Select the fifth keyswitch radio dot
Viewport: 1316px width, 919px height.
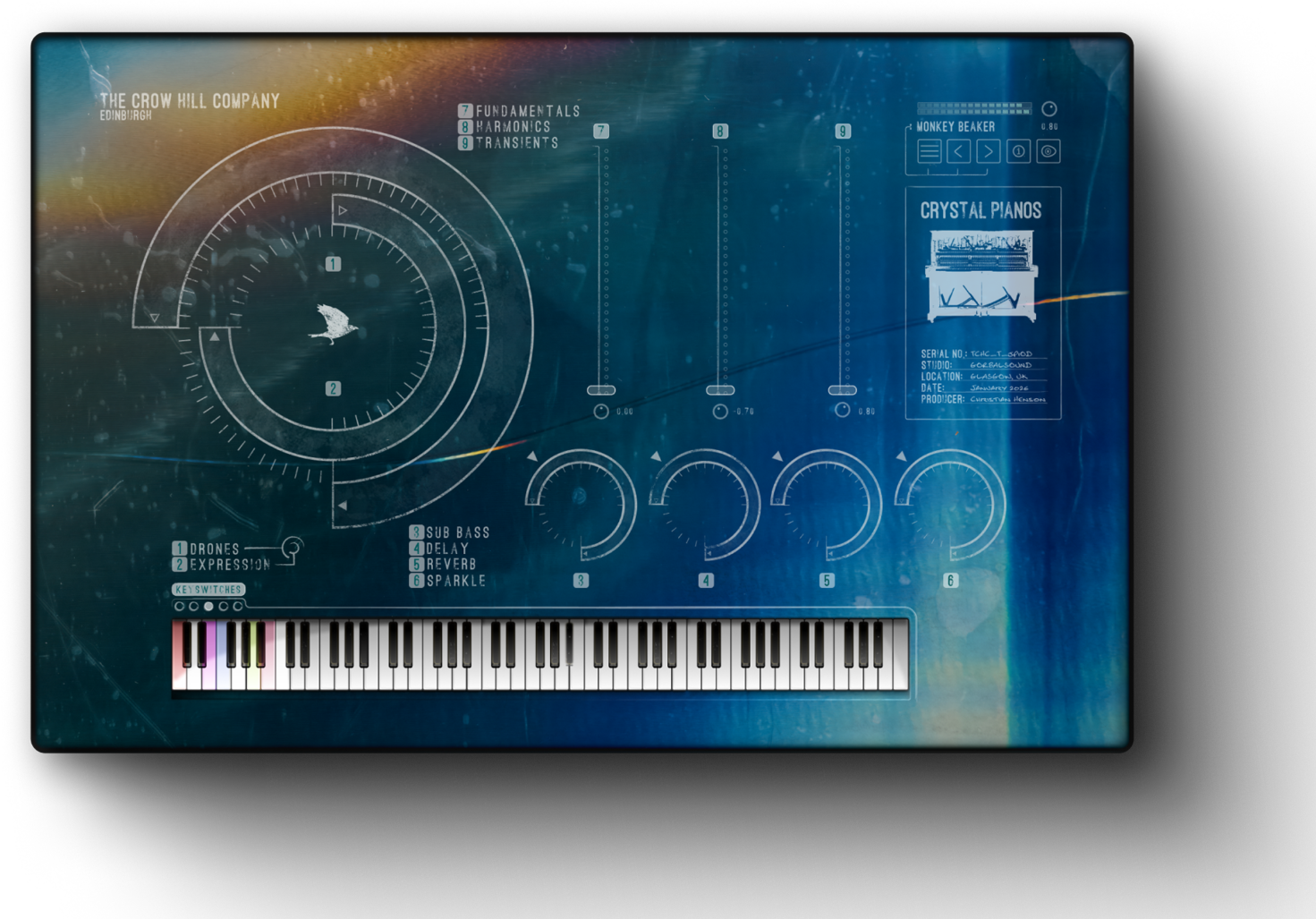coord(237,607)
